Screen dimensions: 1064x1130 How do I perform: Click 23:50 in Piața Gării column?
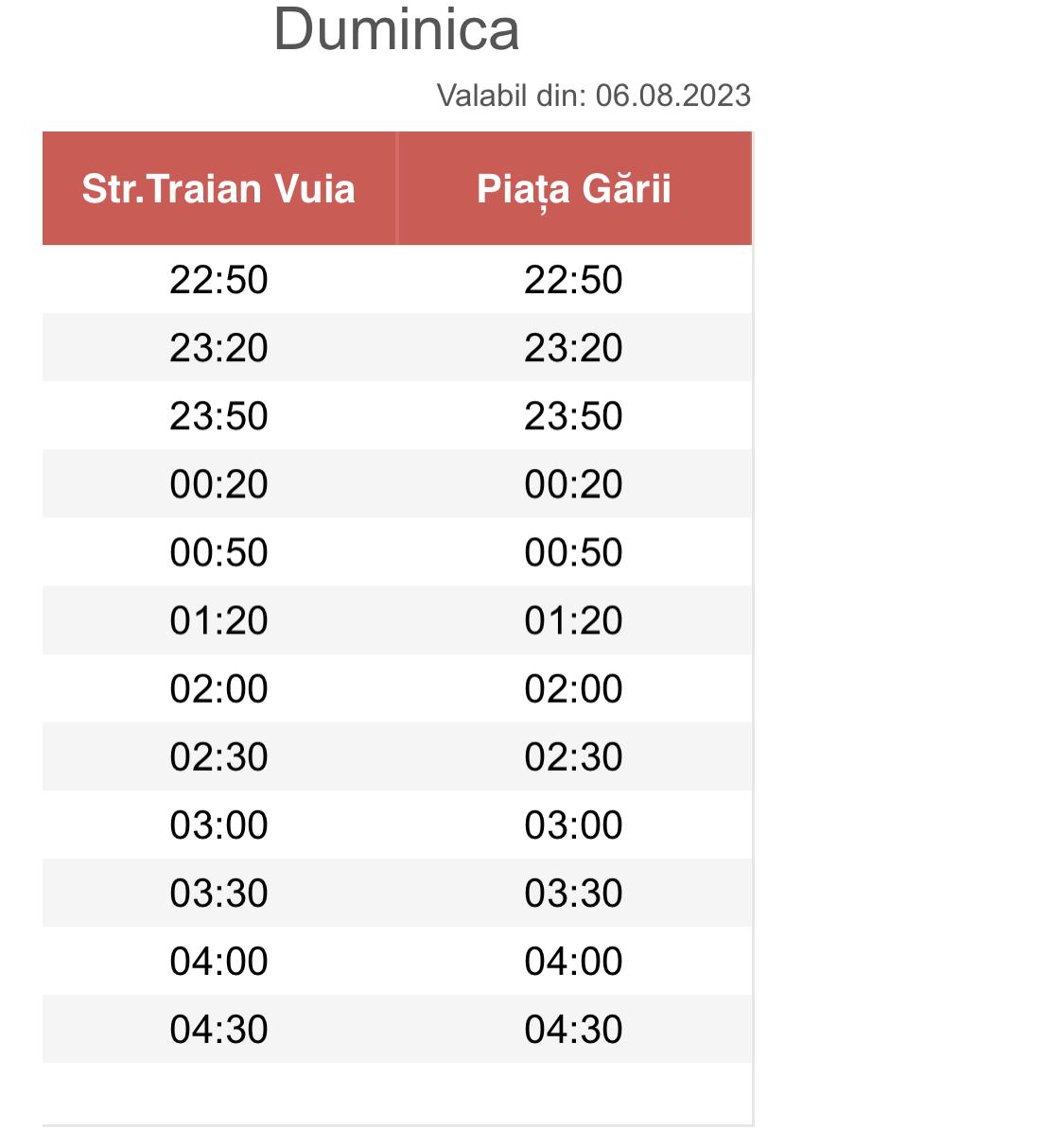point(573,416)
